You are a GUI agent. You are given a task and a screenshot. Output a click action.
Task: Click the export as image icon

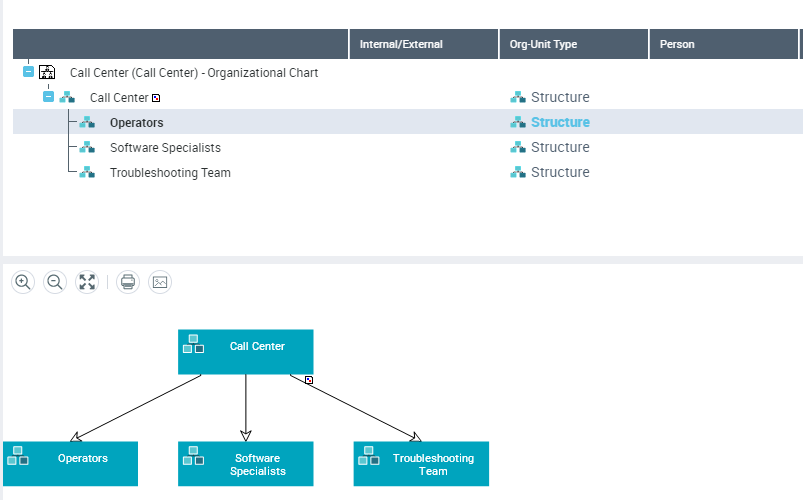(x=160, y=282)
